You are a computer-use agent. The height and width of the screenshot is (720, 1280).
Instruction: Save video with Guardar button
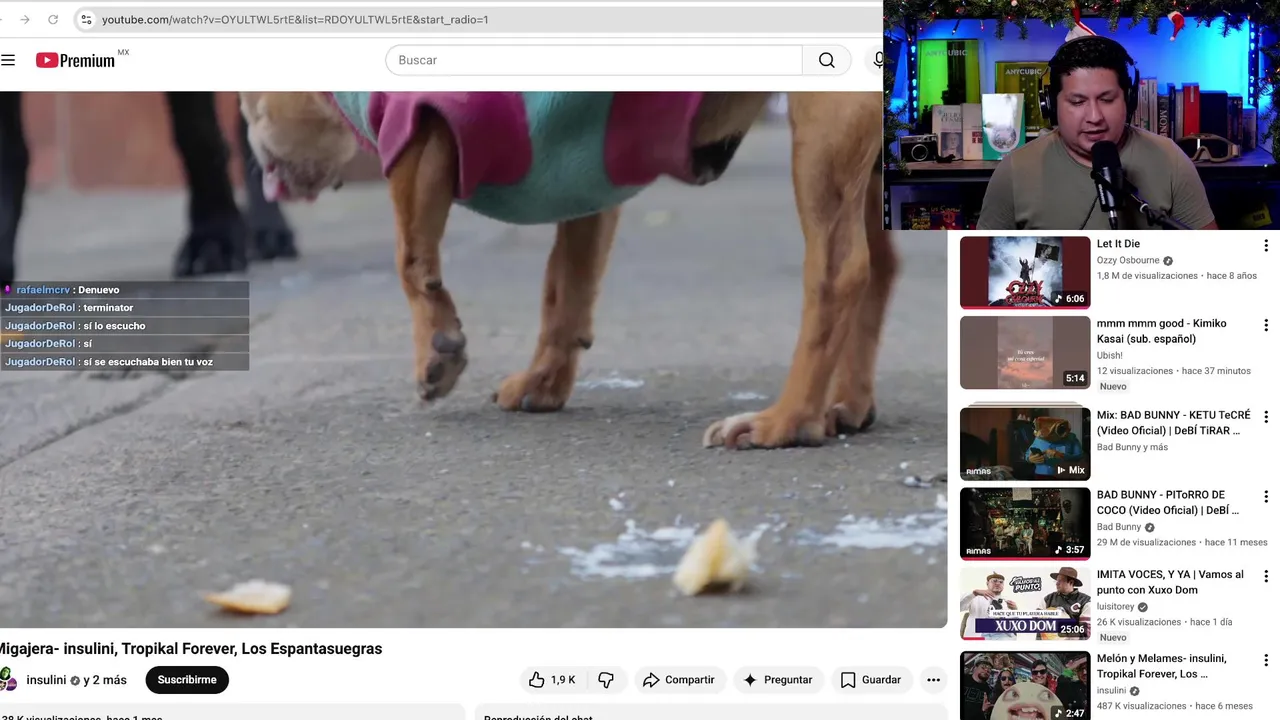click(871, 680)
